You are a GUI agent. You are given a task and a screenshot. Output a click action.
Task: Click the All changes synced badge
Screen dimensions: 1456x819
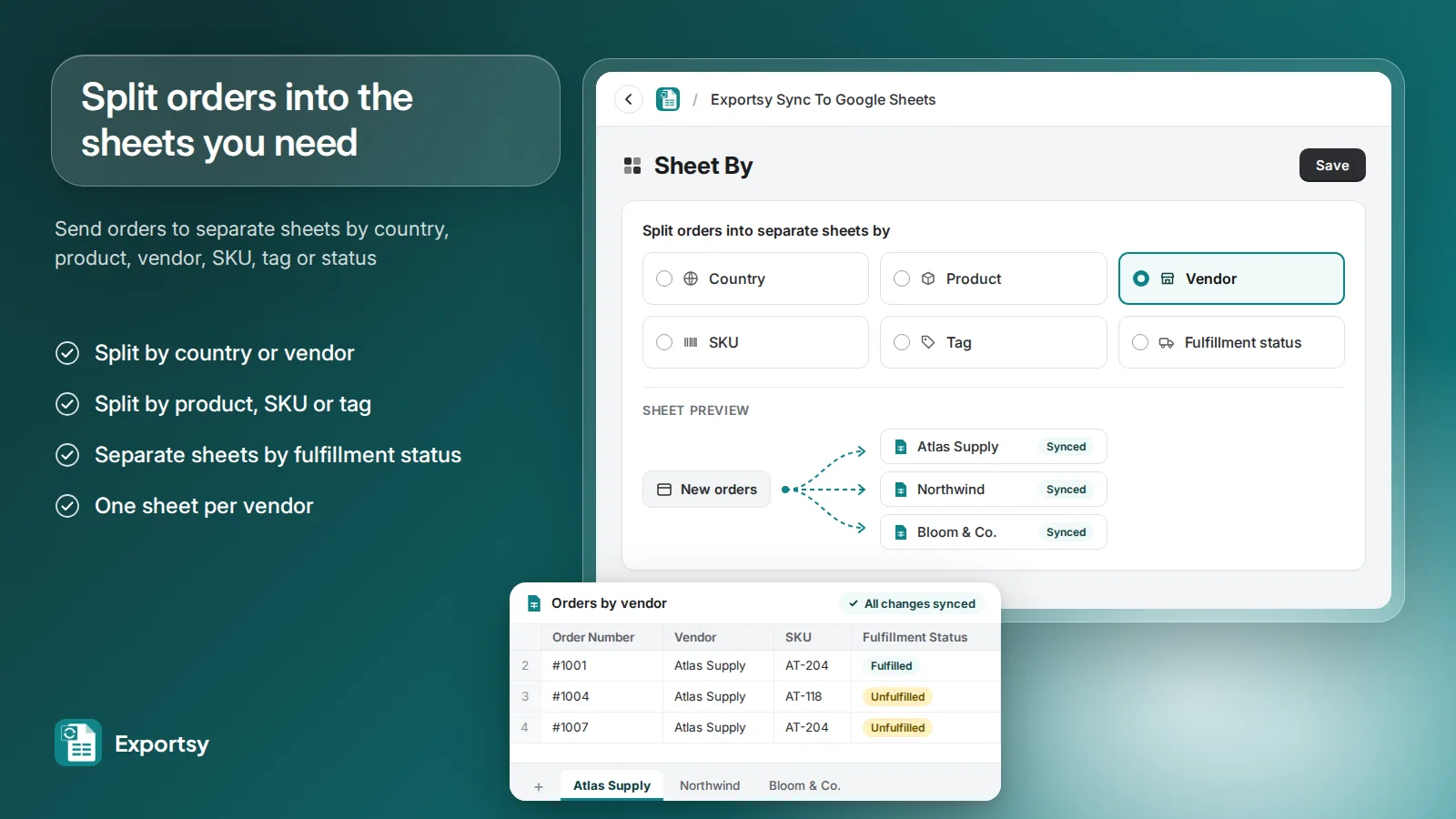coord(912,603)
